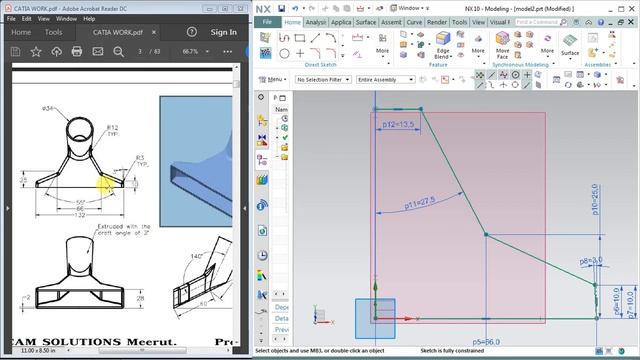Switch to the Tools tab in Acrobat

pos(53,32)
